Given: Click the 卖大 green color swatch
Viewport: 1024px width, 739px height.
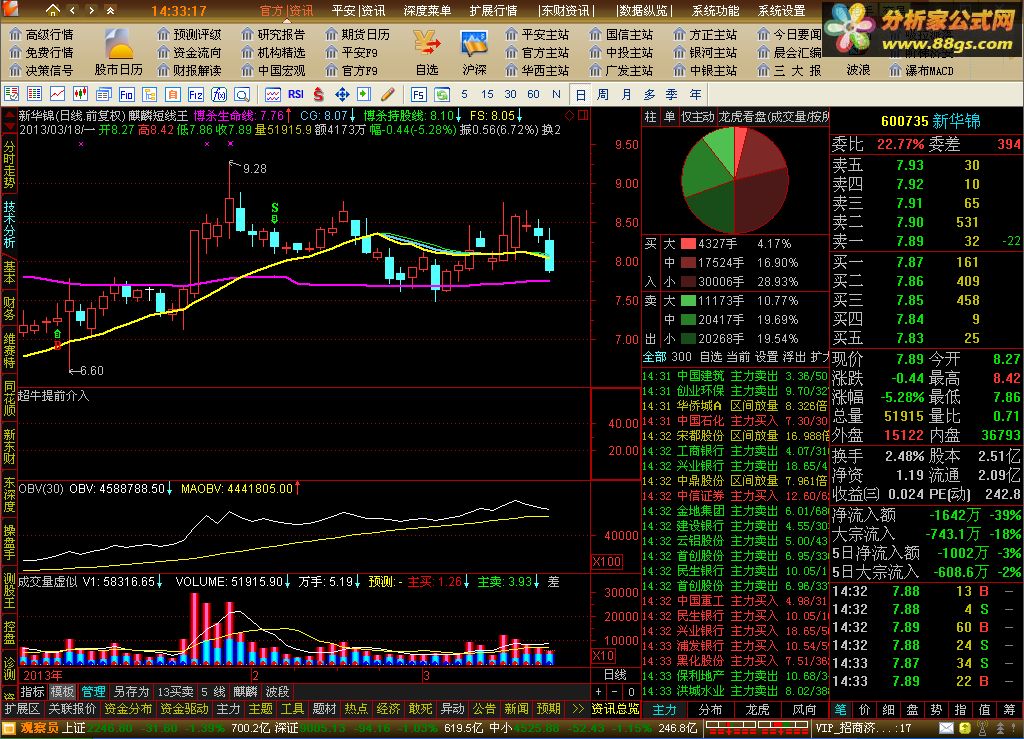Looking at the screenshot, I should pyautogui.click(x=688, y=301).
